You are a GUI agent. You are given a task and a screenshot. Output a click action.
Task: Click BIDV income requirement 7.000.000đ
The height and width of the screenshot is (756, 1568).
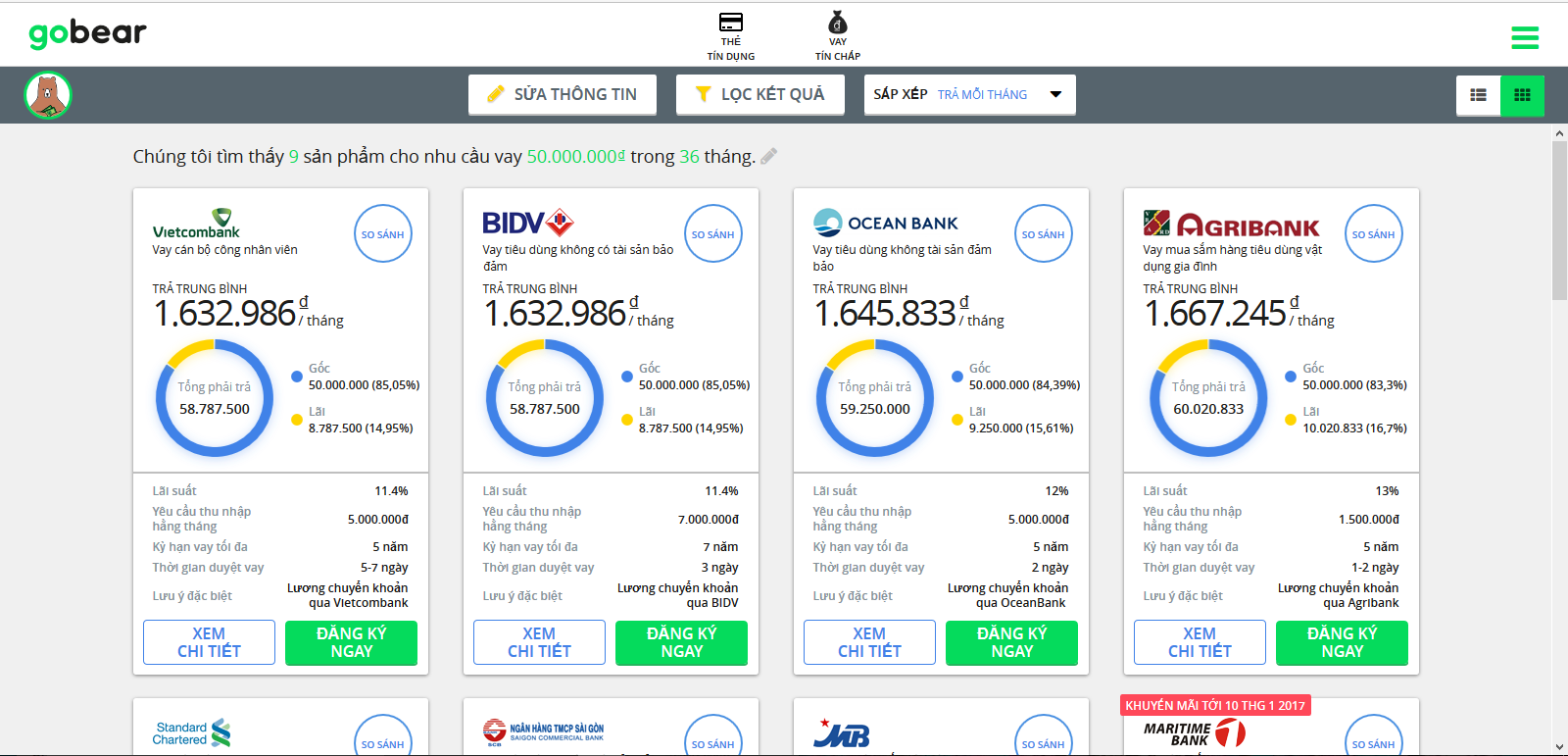point(709,520)
